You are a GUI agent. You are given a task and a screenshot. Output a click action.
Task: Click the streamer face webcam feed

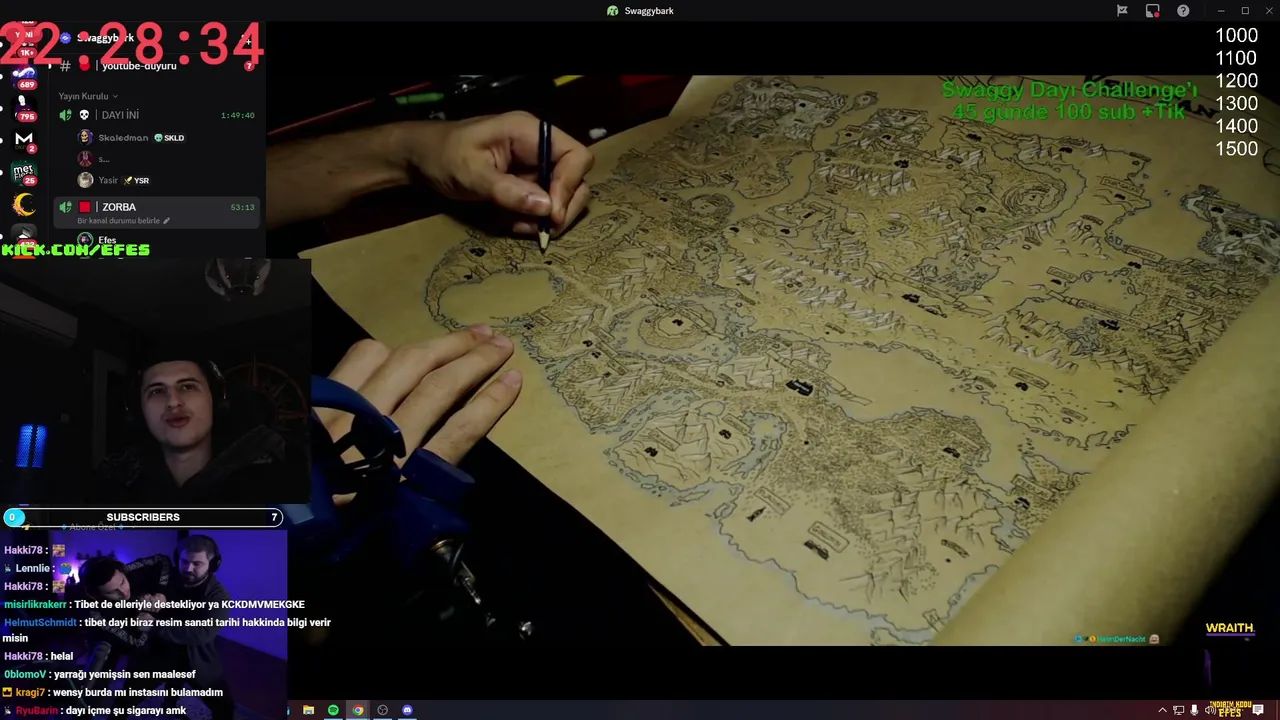pos(155,380)
